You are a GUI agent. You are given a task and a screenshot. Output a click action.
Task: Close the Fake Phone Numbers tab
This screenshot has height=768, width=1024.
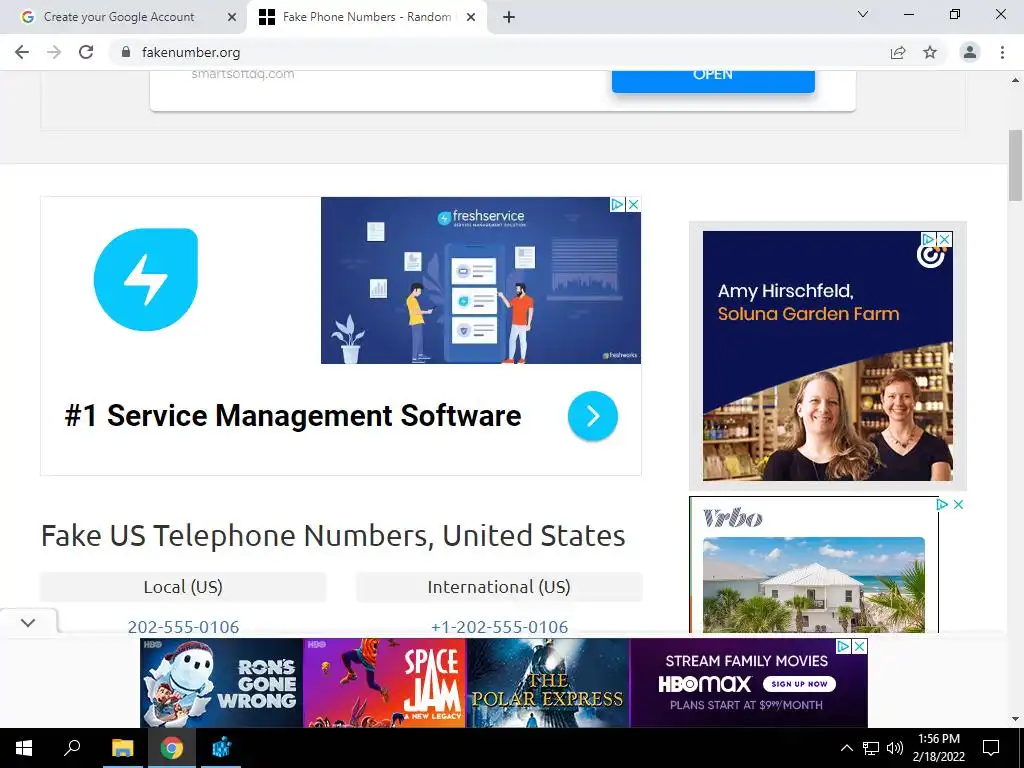pyautogui.click(x=471, y=17)
